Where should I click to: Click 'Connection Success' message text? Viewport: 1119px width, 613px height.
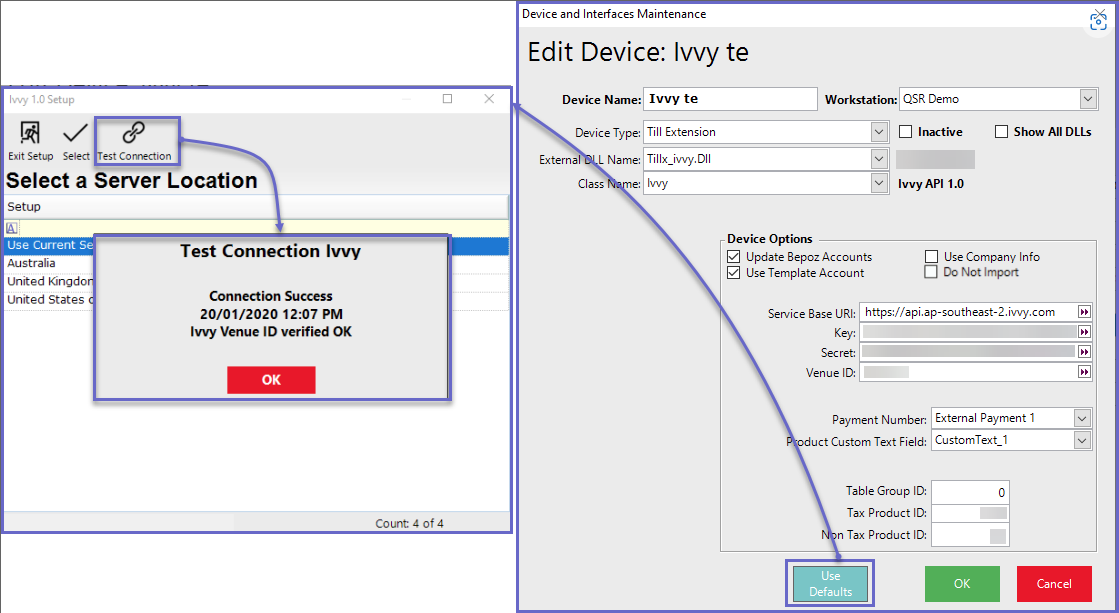pos(271,296)
